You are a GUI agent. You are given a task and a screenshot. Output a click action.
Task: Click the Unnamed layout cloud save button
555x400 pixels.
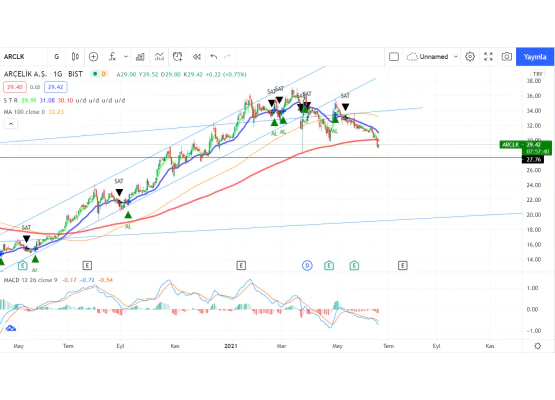[x=427, y=57]
